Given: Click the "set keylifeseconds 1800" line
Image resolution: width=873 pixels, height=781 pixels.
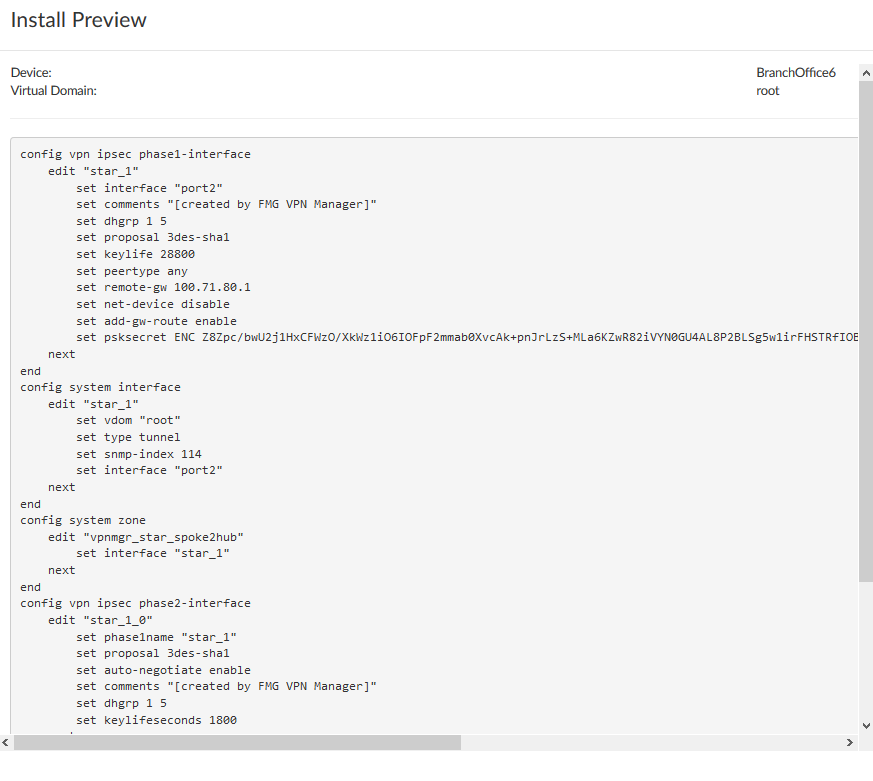Looking at the screenshot, I should tap(156, 720).
